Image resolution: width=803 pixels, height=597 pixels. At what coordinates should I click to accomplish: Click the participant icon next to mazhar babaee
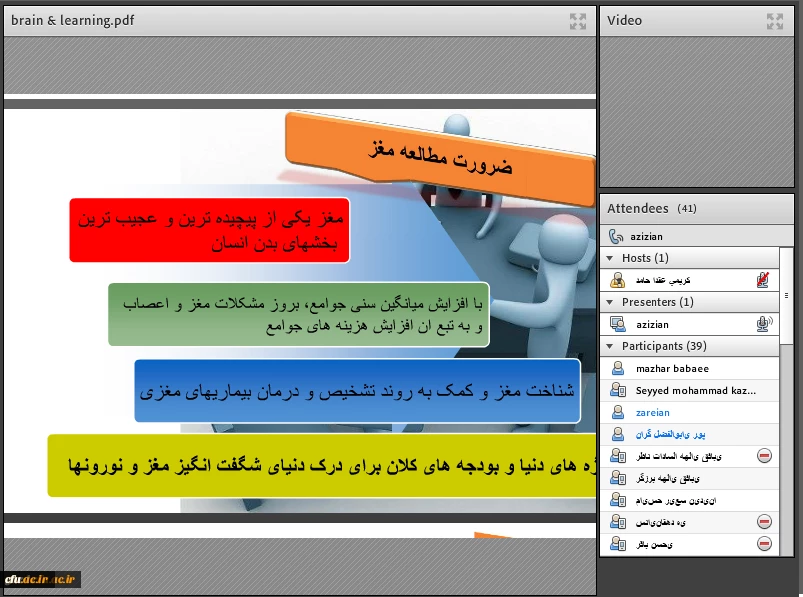click(618, 368)
